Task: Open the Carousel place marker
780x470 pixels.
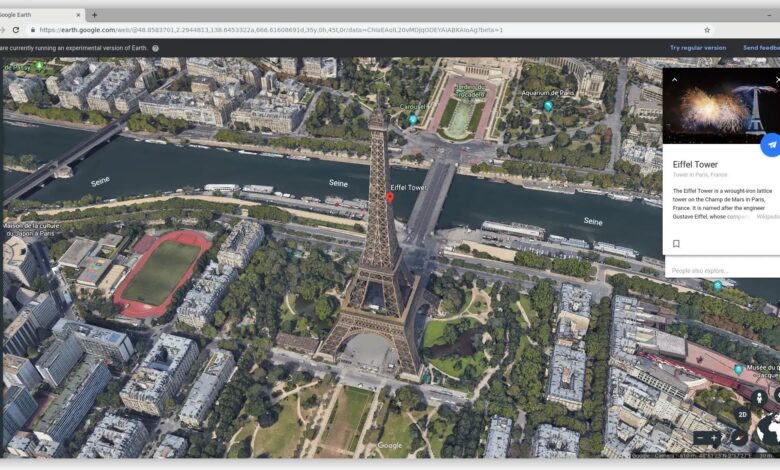Action: (413, 119)
